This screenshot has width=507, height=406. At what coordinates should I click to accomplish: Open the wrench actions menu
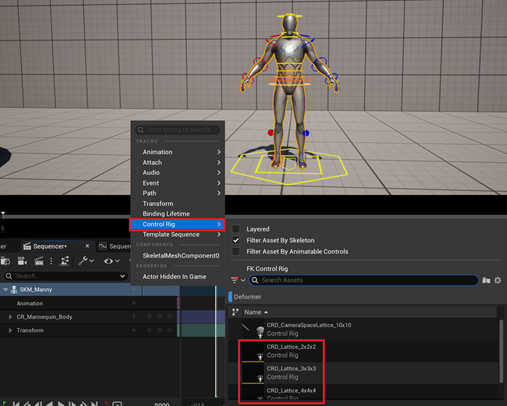click(x=86, y=261)
